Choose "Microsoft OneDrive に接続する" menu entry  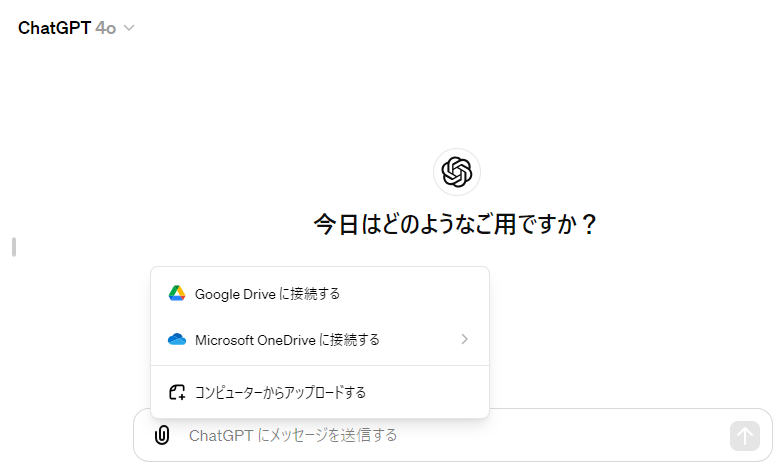[x=288, y=340]
